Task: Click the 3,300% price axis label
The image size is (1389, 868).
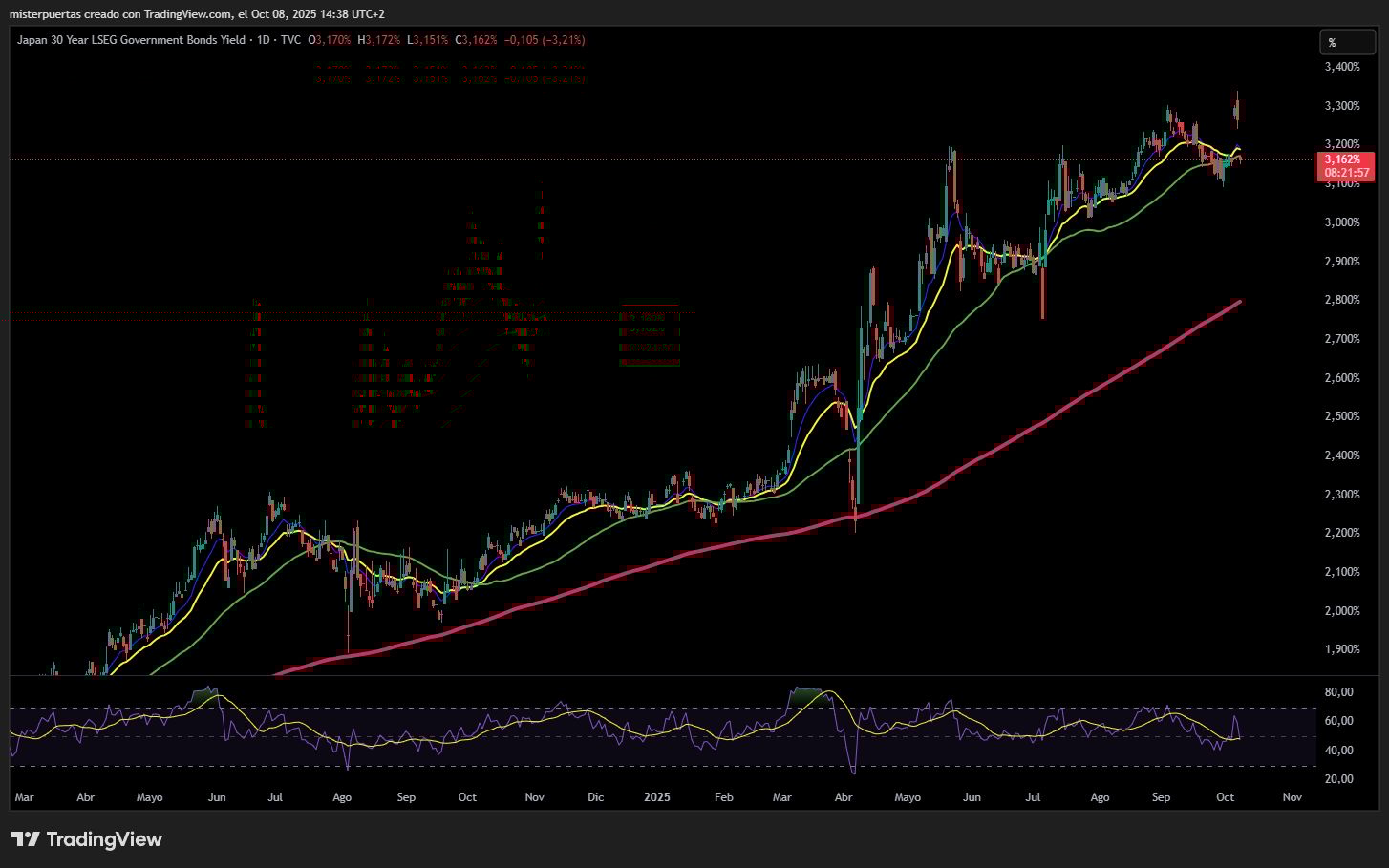Action: (x=1342, y=106)
